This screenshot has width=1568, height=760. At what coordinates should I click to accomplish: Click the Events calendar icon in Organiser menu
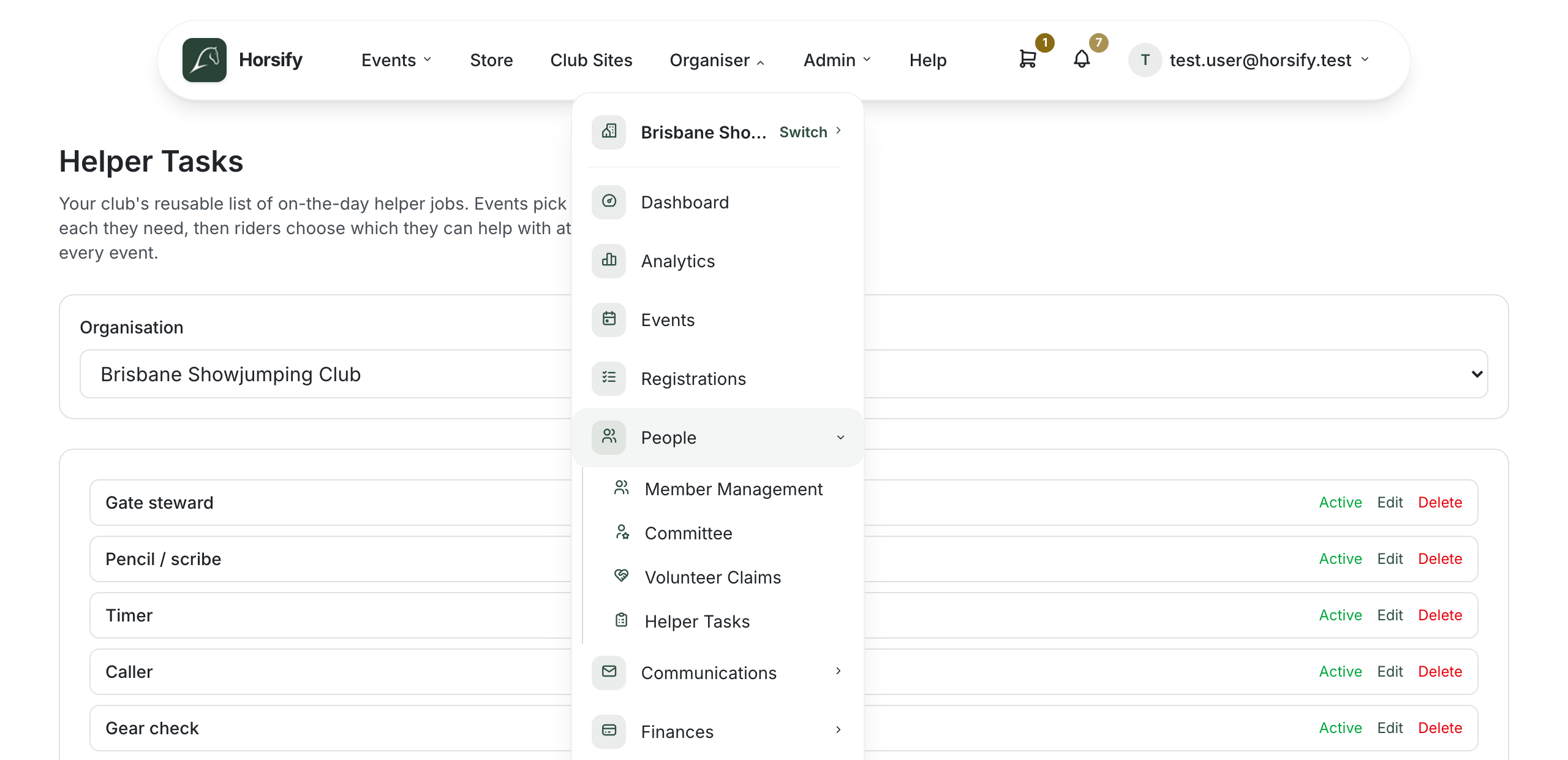point(609,319)
